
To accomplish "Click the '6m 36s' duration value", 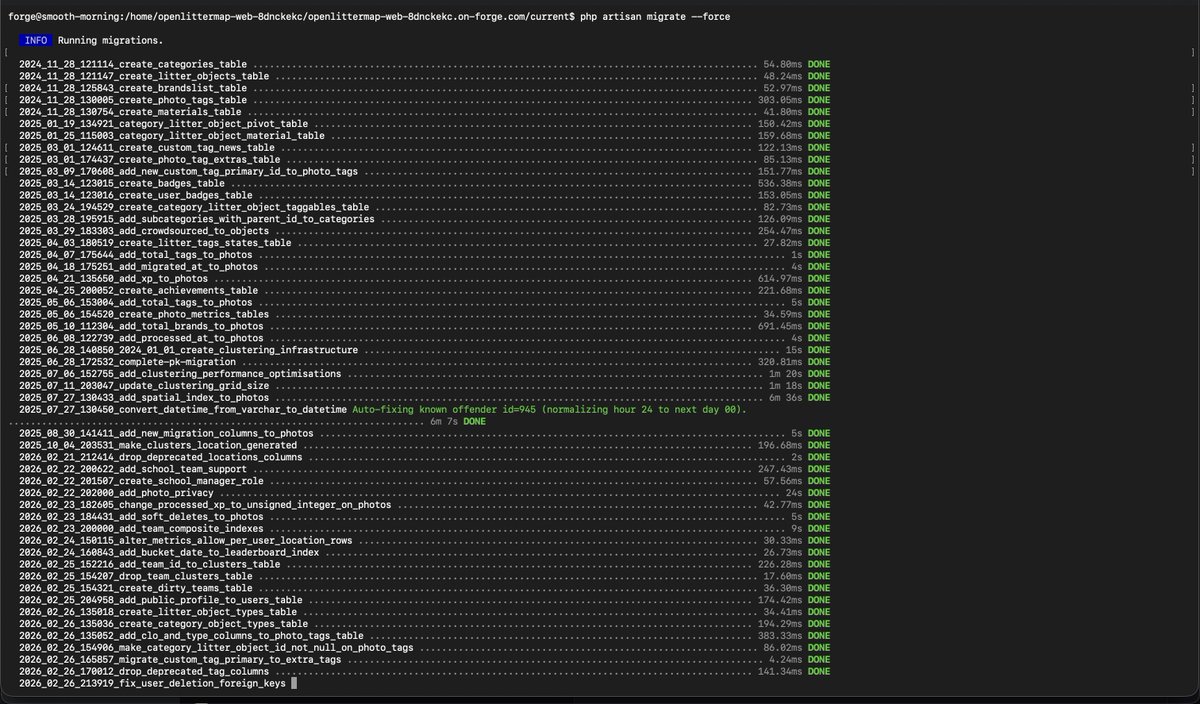I will tap(788, 398).
